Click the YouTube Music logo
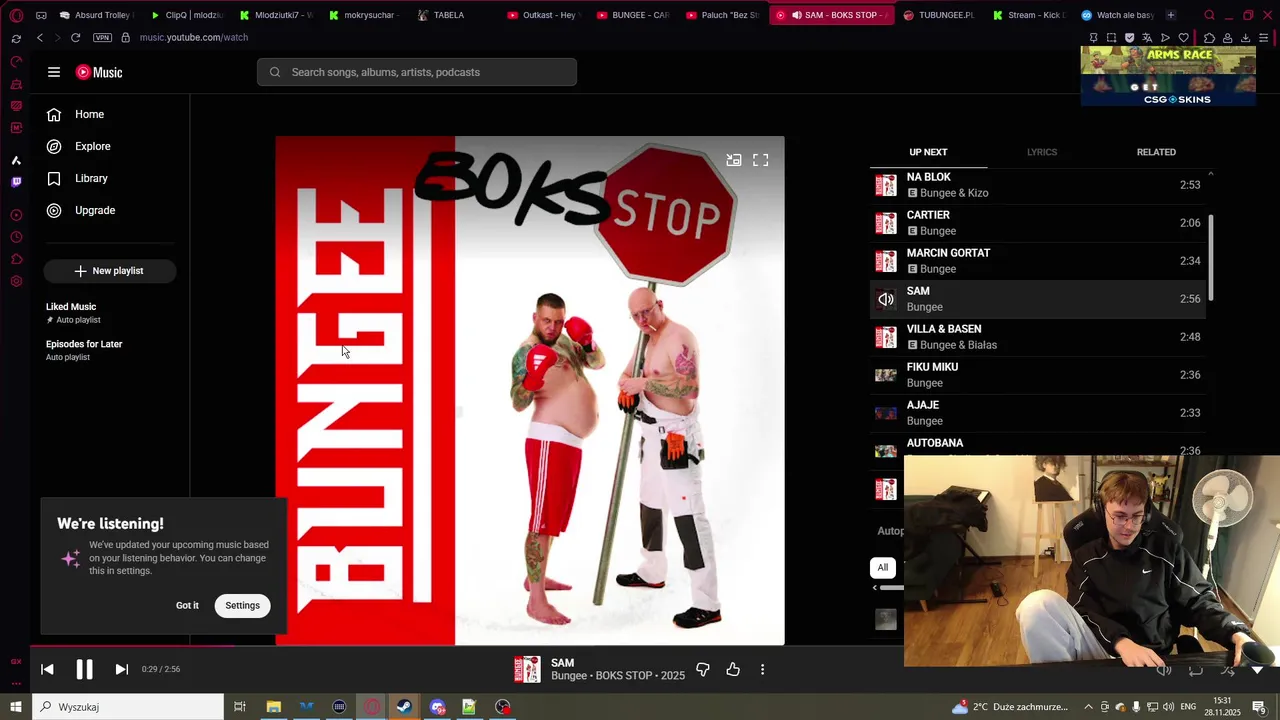1280x720 pixels. click(x=99, y=72)
